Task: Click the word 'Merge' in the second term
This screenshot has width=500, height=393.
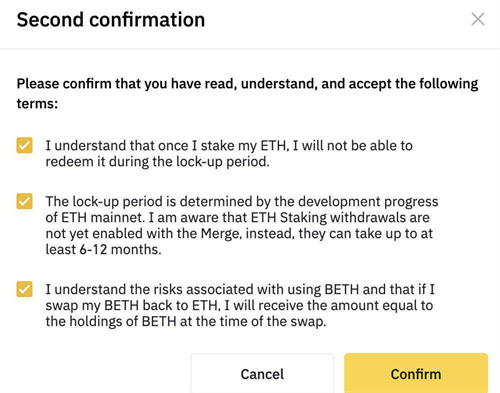Action: [x=221, y=234]
